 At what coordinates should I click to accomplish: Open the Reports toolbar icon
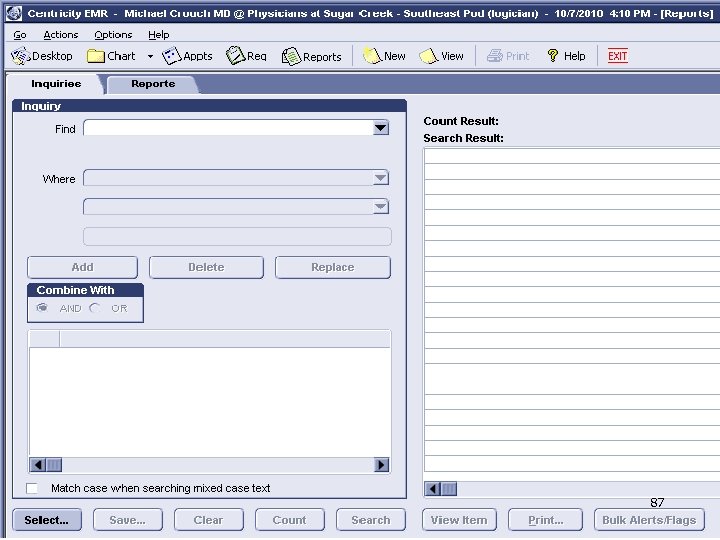click(x=291, y=56)
